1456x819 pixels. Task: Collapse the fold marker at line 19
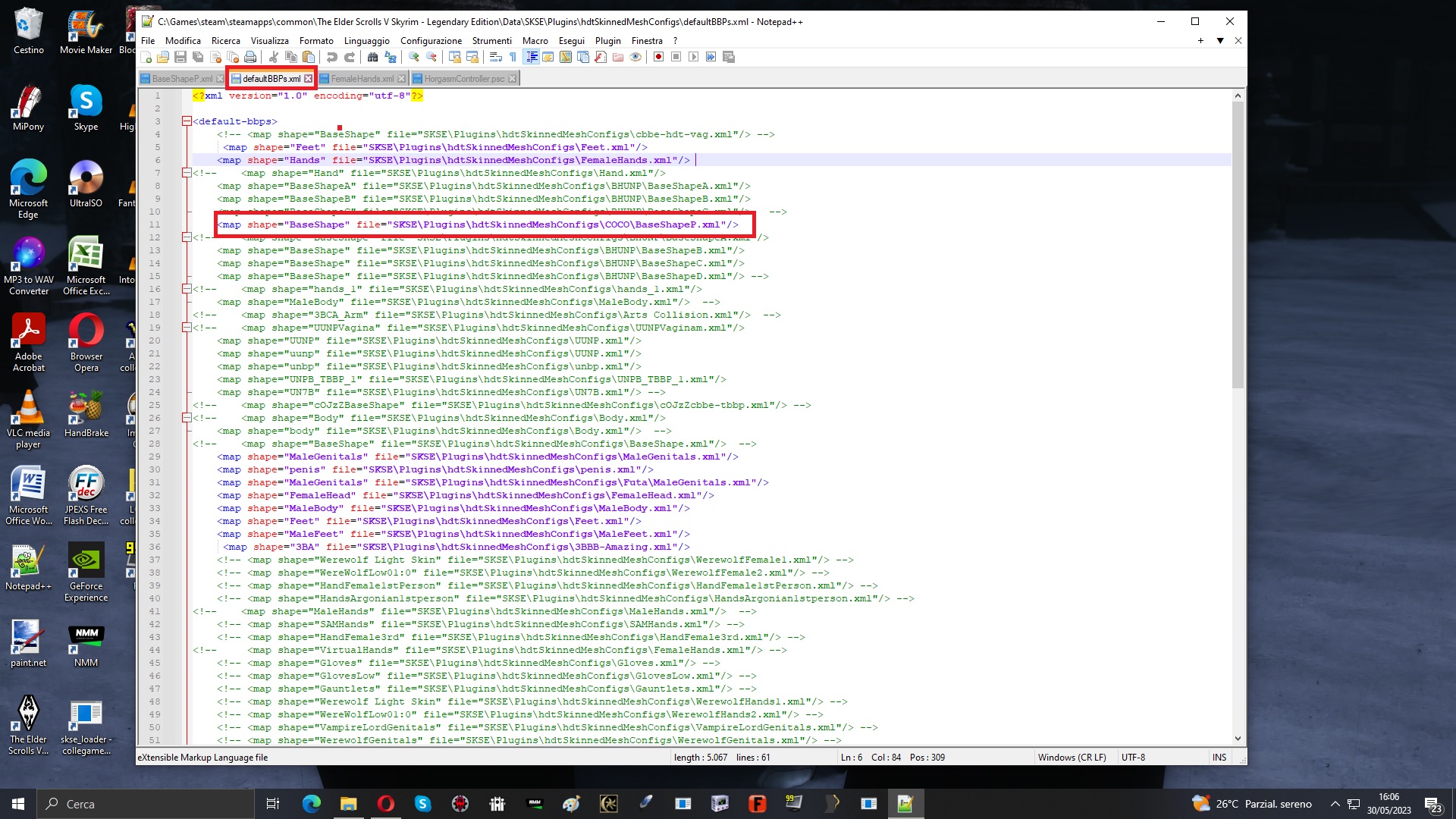(x=187, y=328)
